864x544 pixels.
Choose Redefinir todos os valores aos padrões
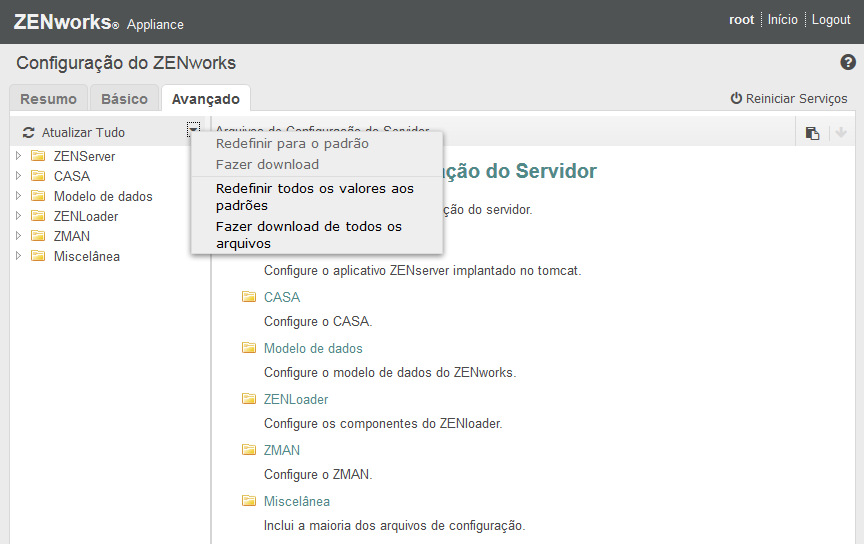click(x=317, y=197)
